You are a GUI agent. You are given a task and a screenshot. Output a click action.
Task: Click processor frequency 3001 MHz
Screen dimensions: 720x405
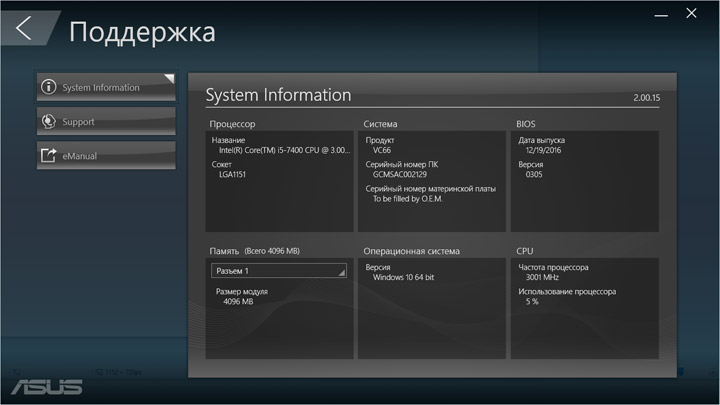pos(542,277)
